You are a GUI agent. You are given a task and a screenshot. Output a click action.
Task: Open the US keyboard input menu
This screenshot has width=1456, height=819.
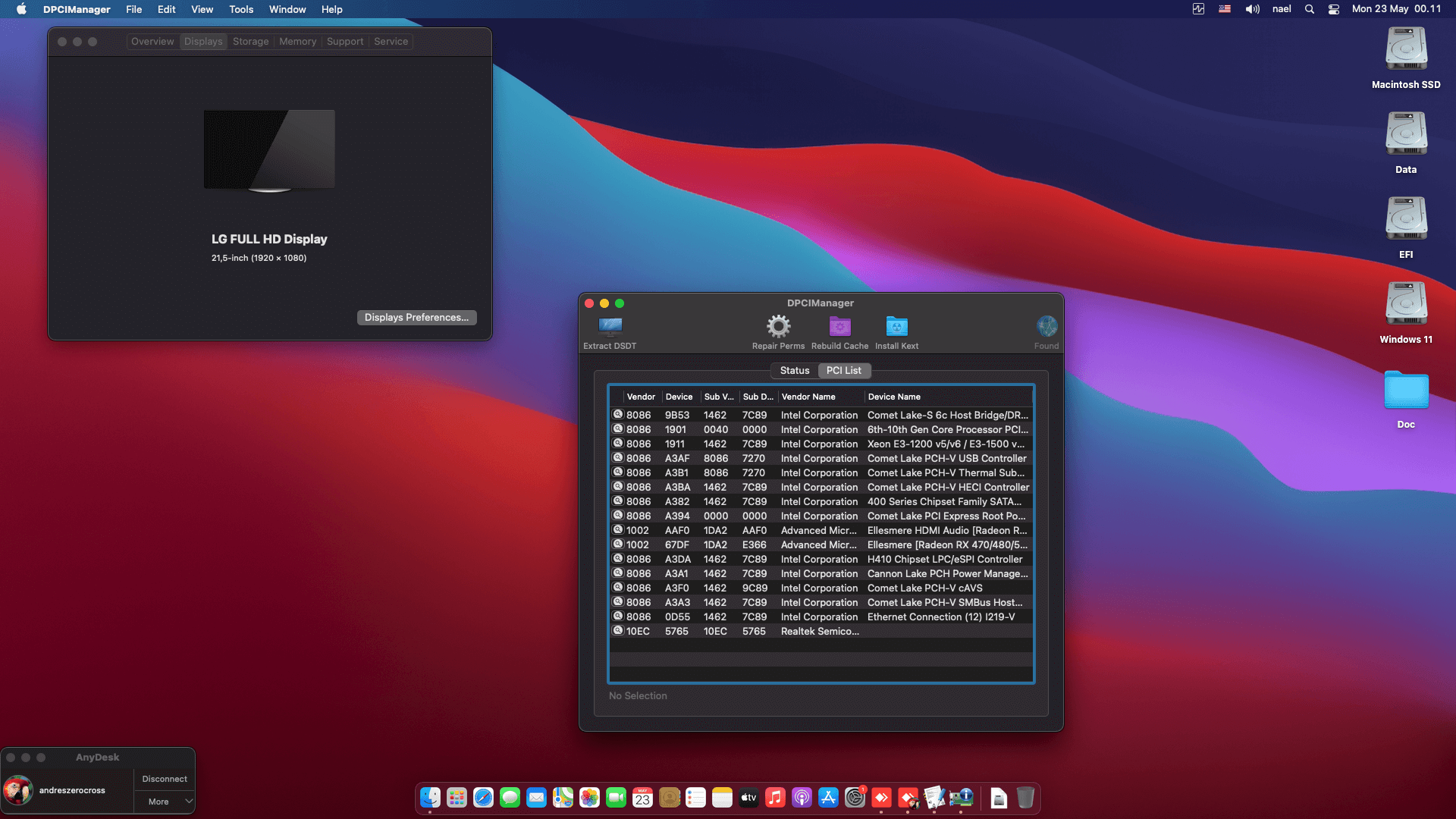pyautogui.click(x=1224, y=9)
